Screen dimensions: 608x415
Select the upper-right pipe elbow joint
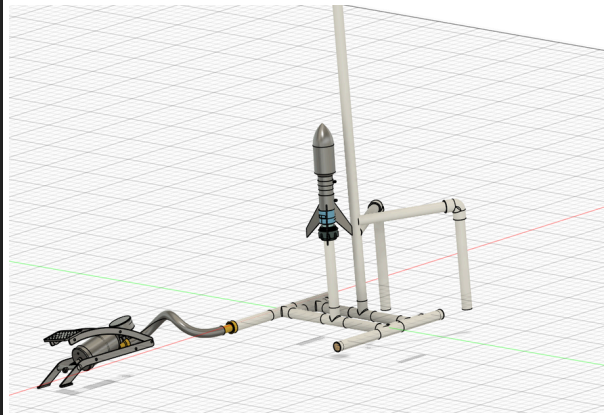(457, 208)
